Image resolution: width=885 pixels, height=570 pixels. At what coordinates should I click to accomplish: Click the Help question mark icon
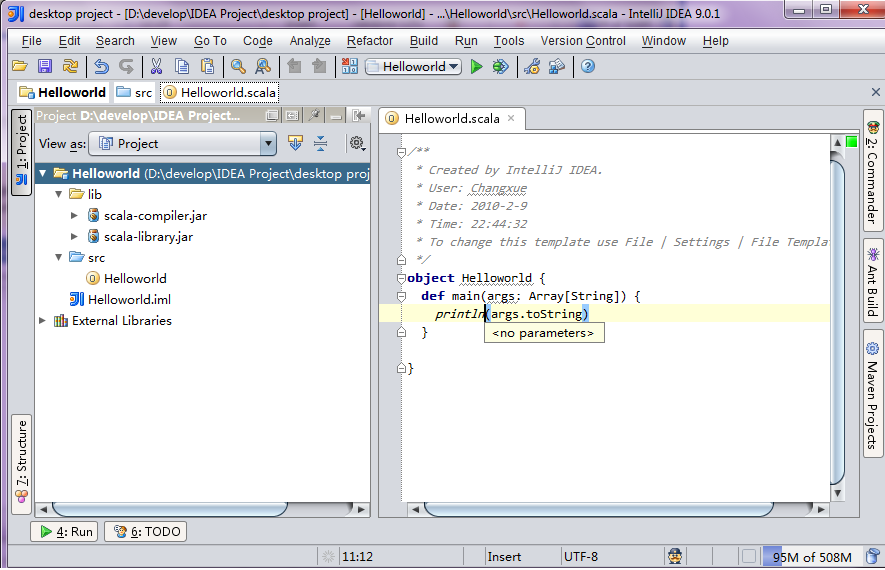[588, 67]
